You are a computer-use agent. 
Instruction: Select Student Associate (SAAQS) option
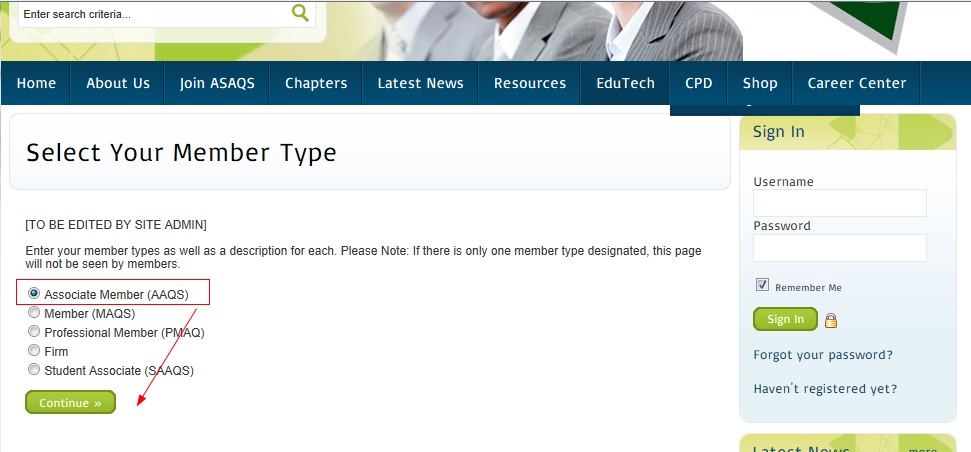click(34, 370)
